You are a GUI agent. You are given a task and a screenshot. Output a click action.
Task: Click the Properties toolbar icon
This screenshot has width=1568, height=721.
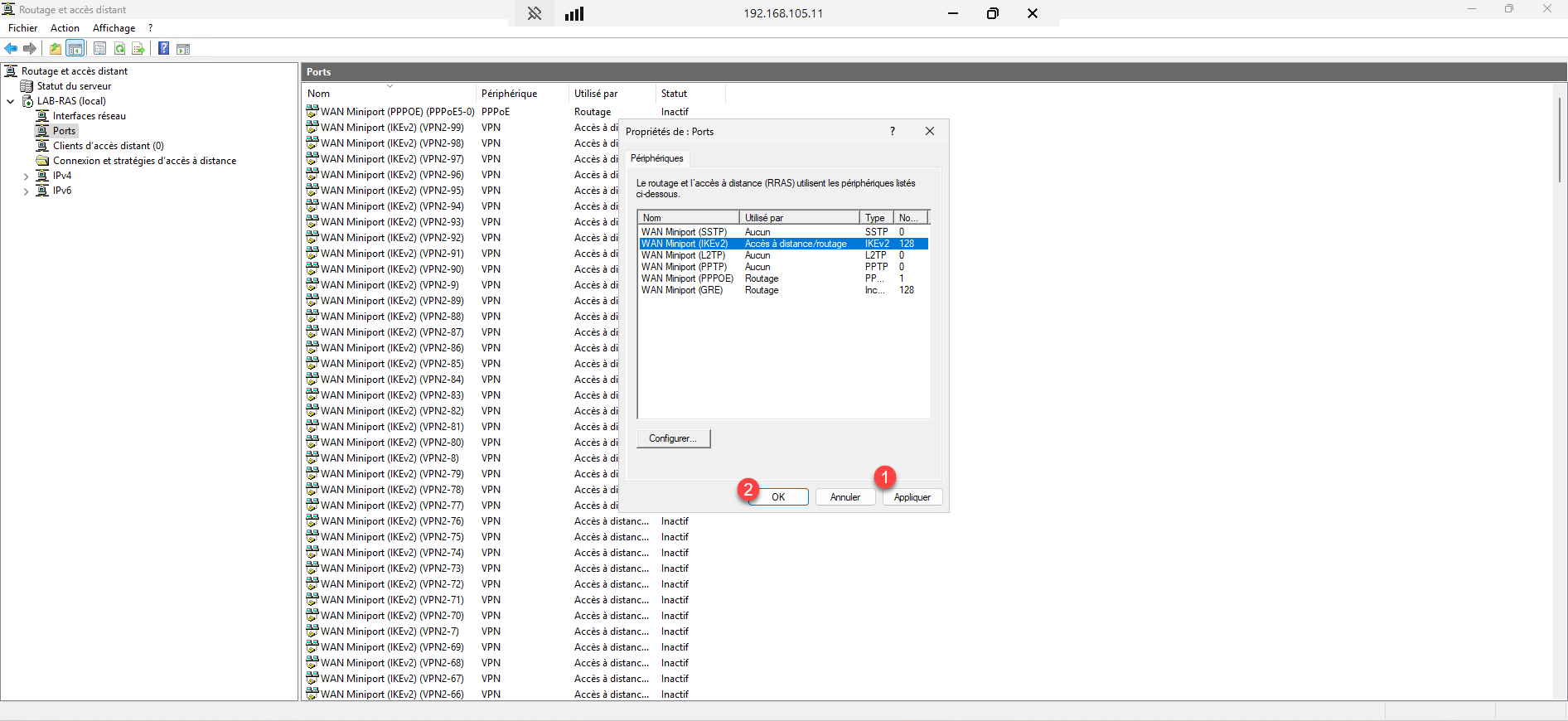(x=99, y=49)
